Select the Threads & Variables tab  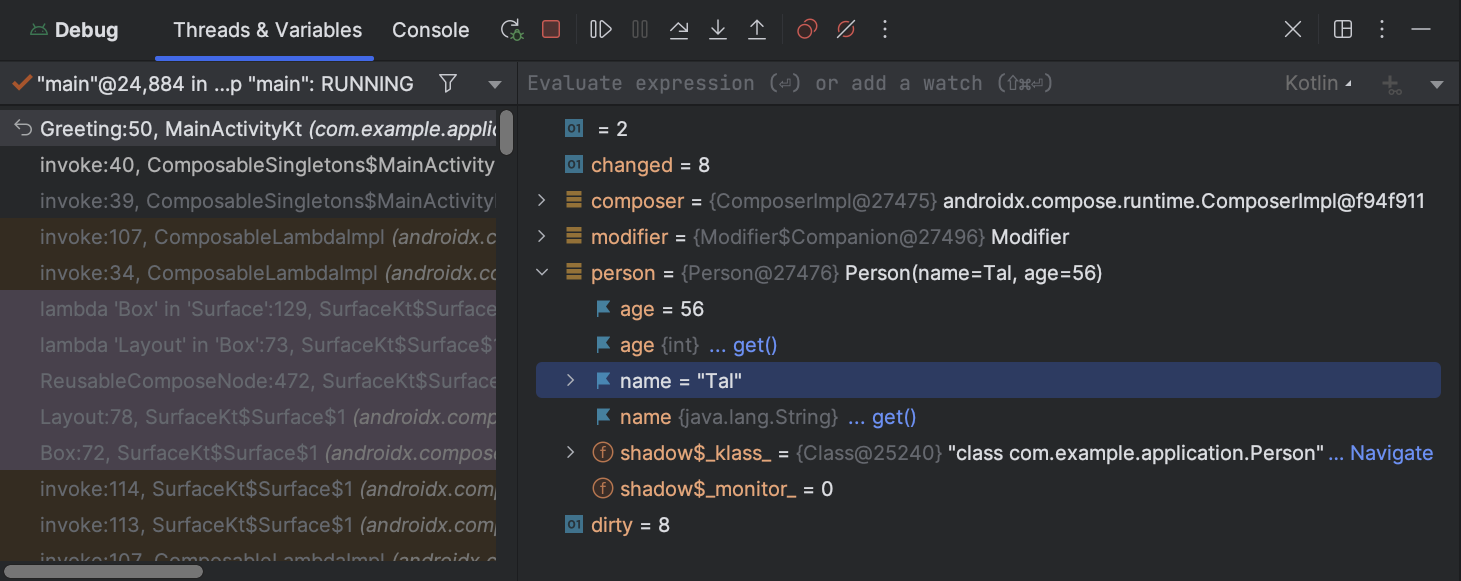tap(267, 30)
